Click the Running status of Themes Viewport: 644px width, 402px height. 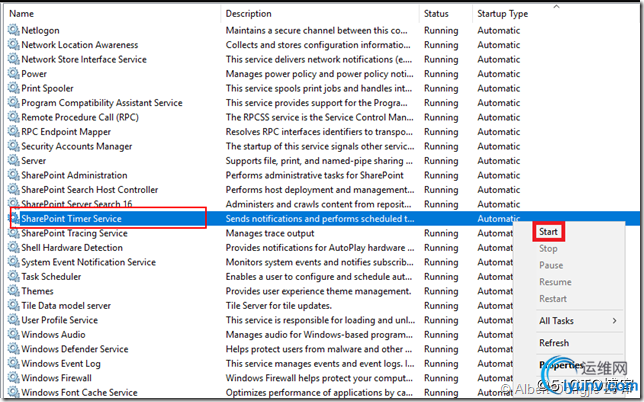point(441,291)
